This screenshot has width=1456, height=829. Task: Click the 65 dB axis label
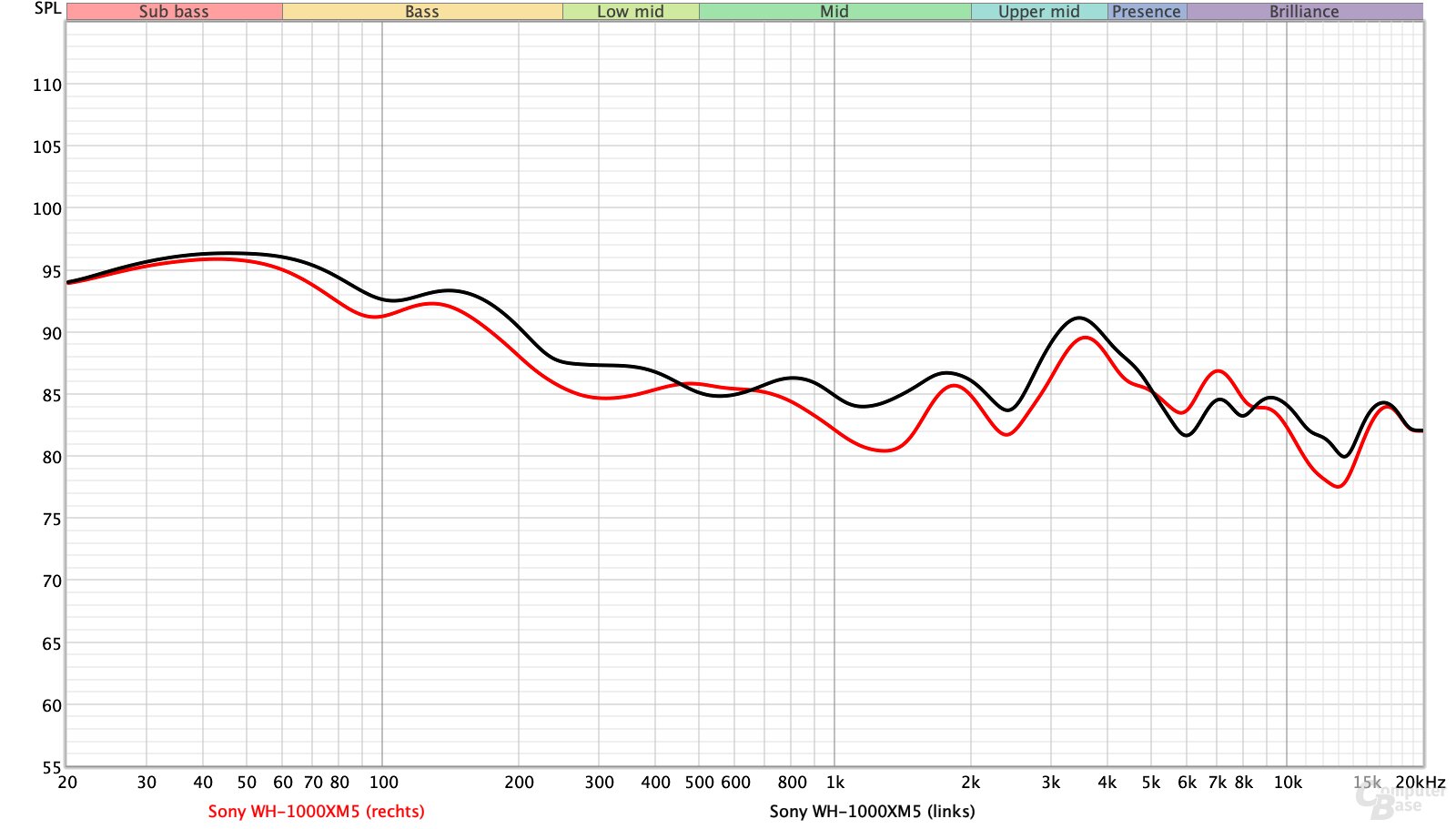point(52,643)
